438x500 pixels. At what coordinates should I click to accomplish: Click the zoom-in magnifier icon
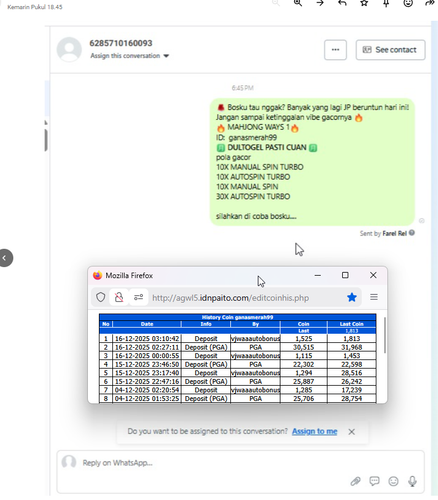(298, 3)
